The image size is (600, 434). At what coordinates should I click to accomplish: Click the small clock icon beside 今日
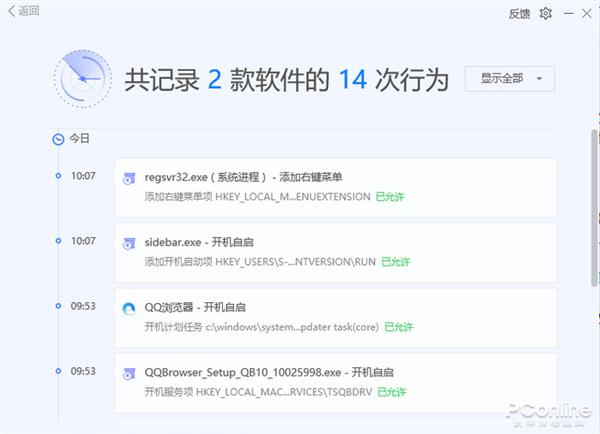[58, 139]
